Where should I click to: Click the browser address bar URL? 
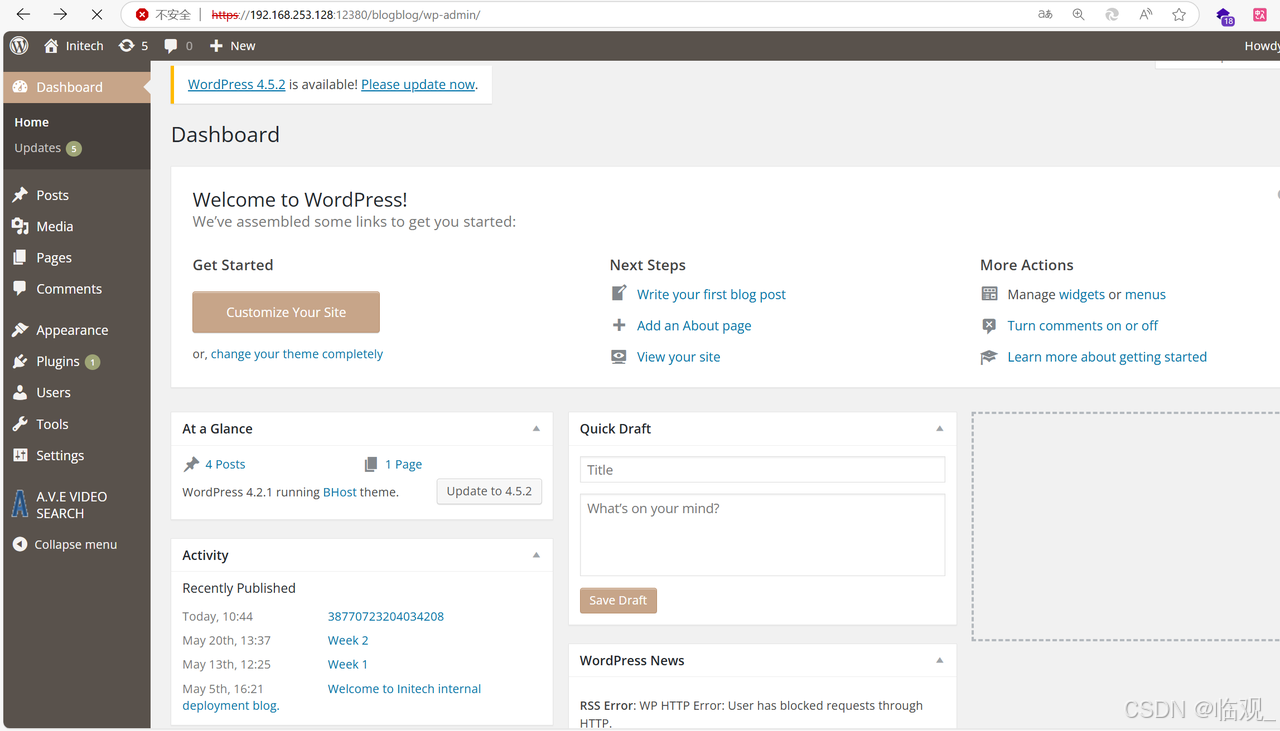tap(345, 15)
